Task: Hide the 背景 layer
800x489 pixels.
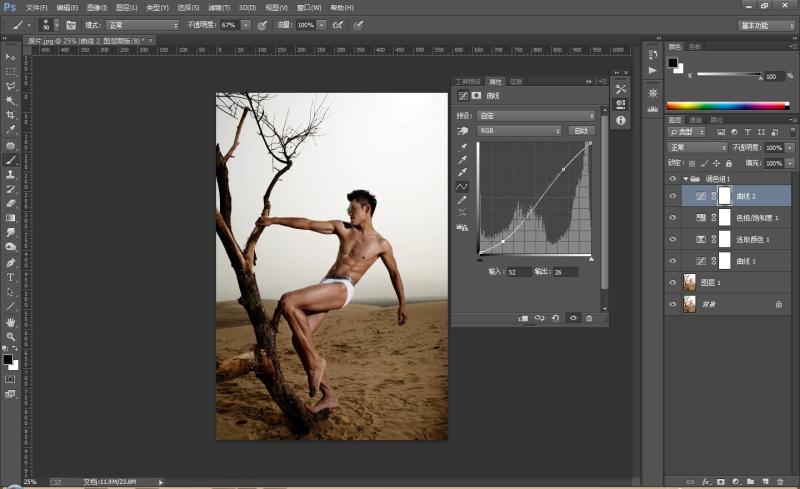Action: coord(672,304)
